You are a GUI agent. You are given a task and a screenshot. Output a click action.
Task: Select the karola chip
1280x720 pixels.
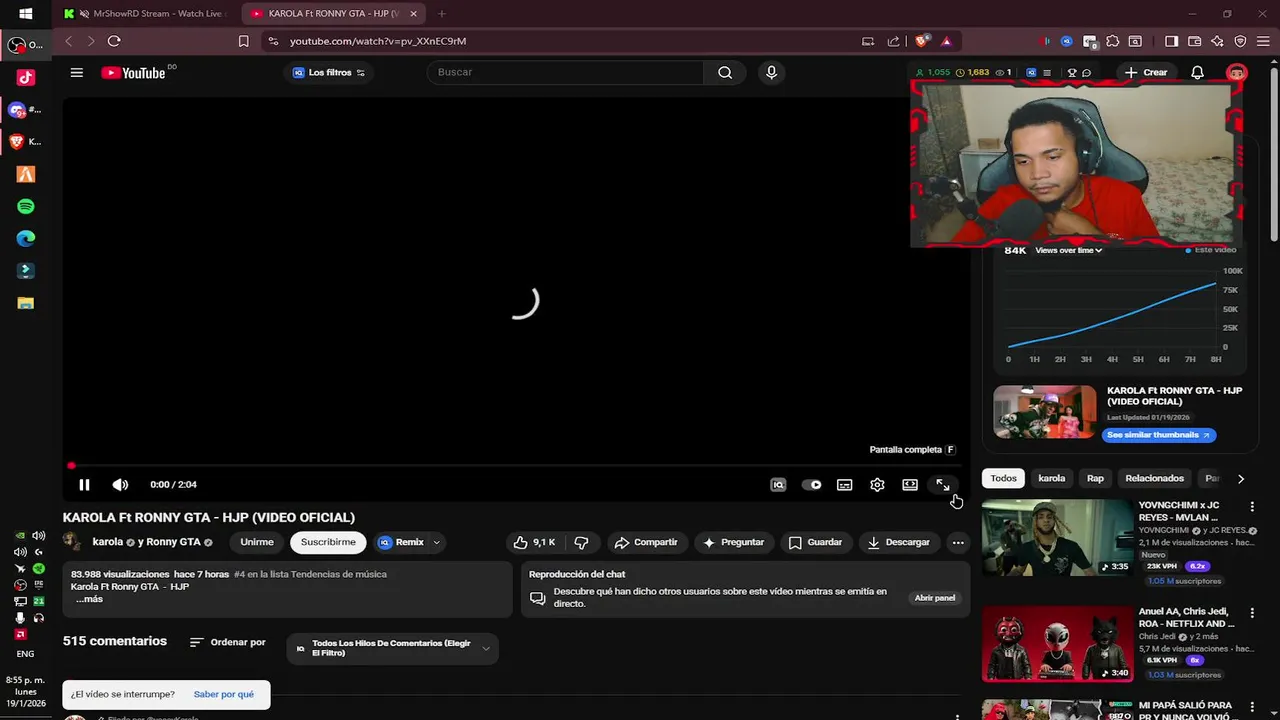[1052, 478]
